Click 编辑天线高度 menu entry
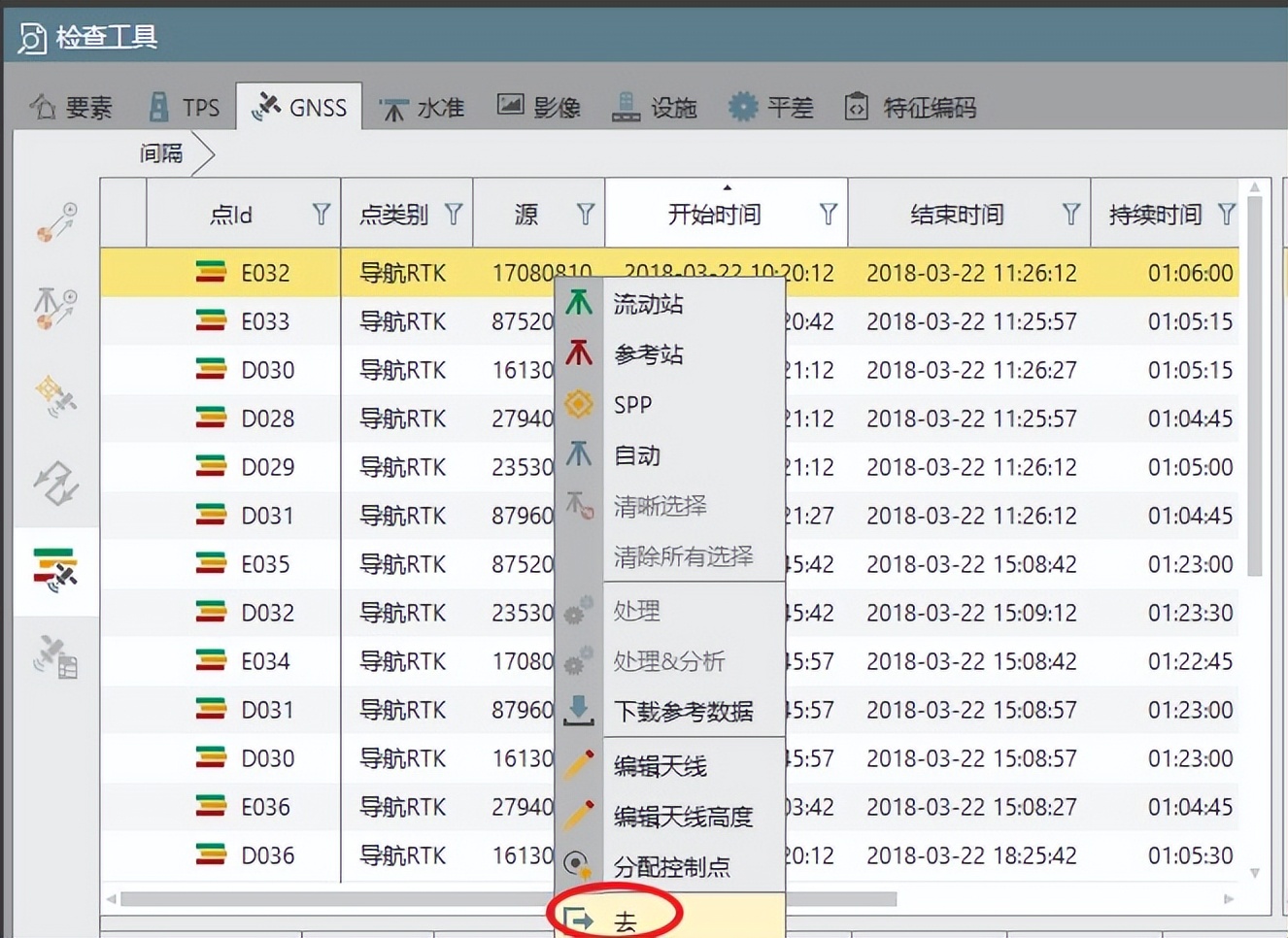 670,817
